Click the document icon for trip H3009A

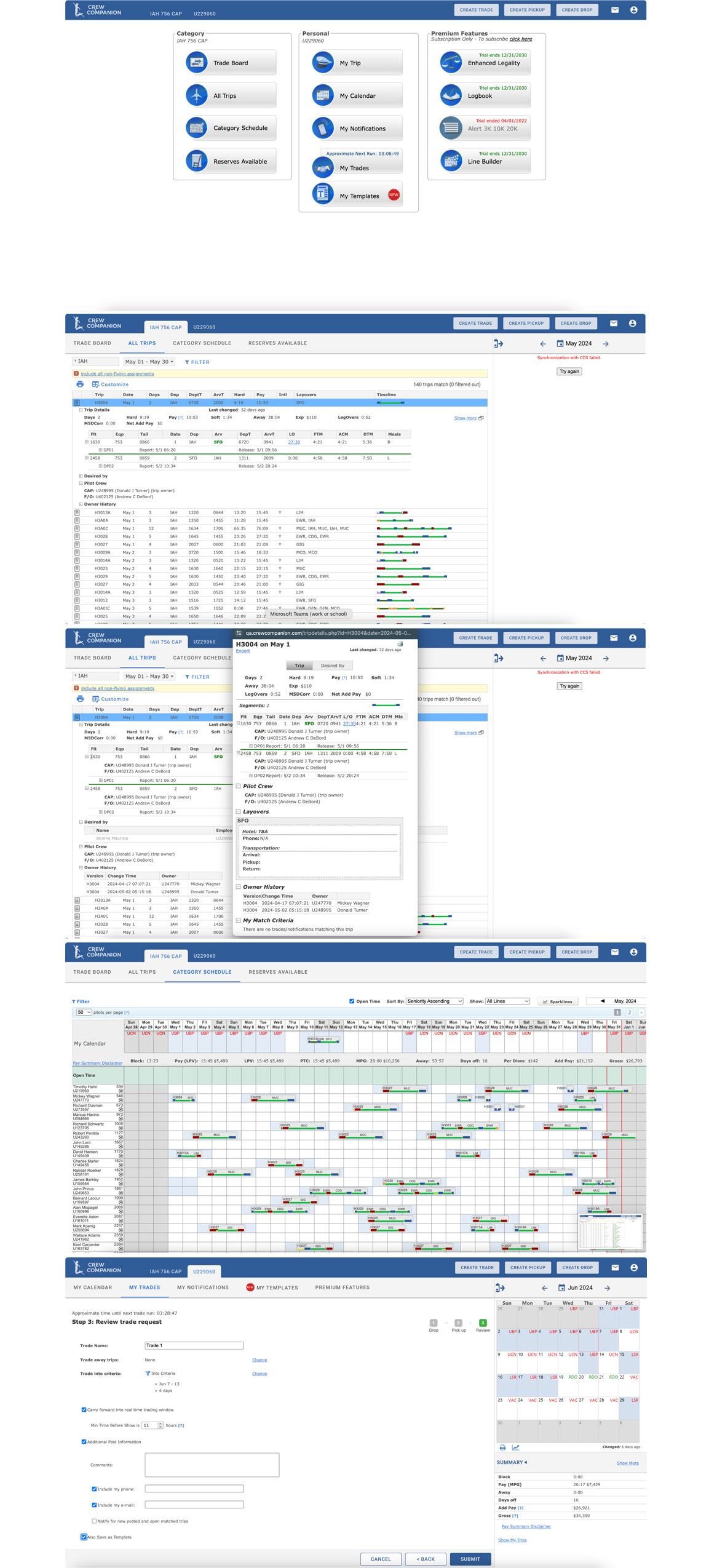(x=77, y=552)
